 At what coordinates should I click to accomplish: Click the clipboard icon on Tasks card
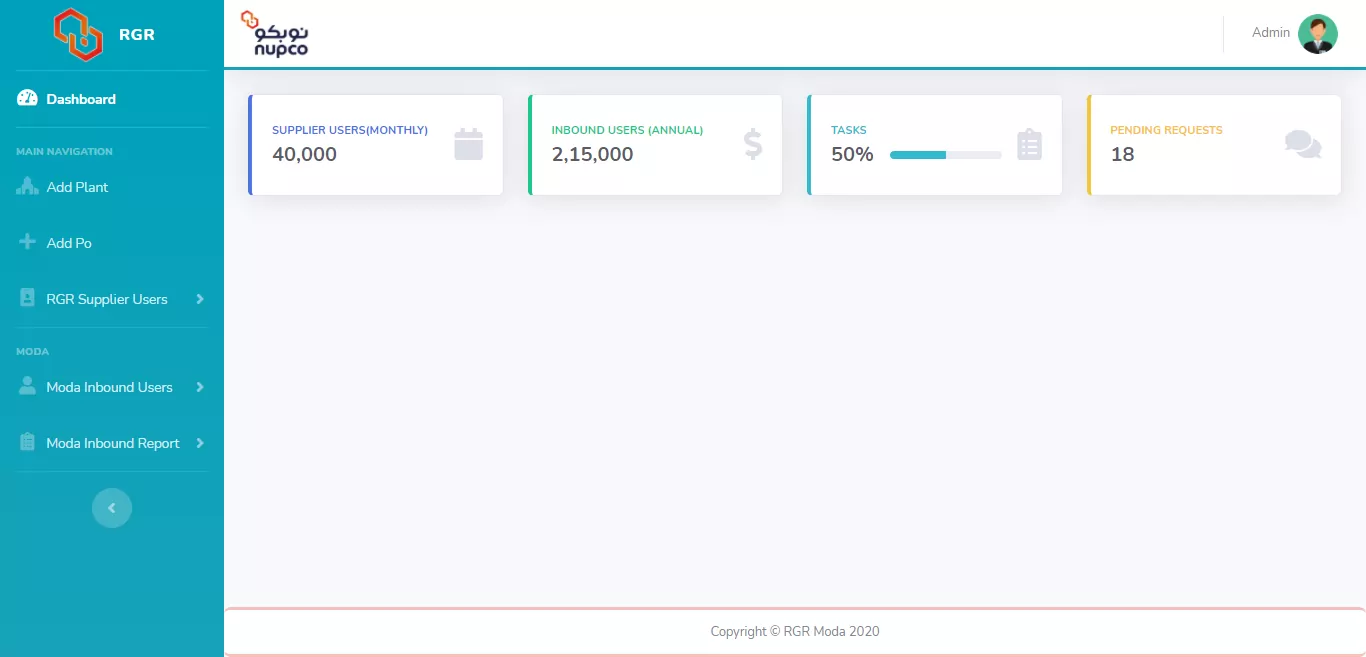coord(1029,145)
